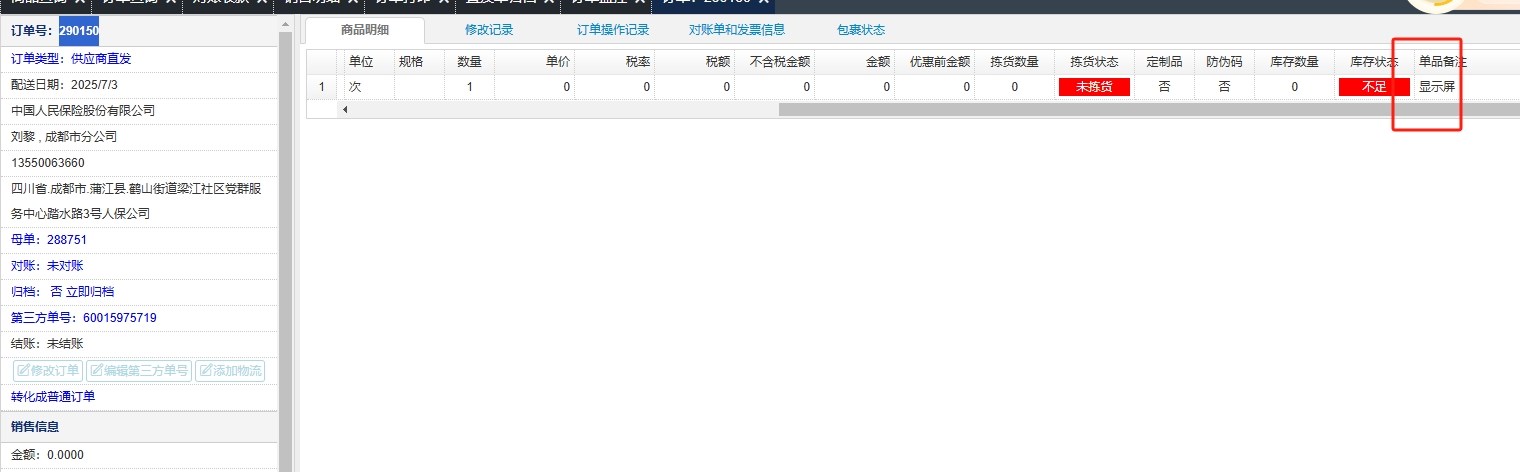The height and width of the screenshot is (472, 1520).
Task: Switch to the 商品明细 tab
Action: point(364,30)
